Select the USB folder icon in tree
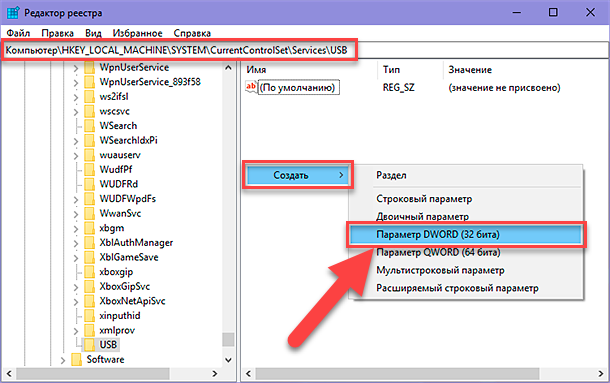 [x=89, y=344]
